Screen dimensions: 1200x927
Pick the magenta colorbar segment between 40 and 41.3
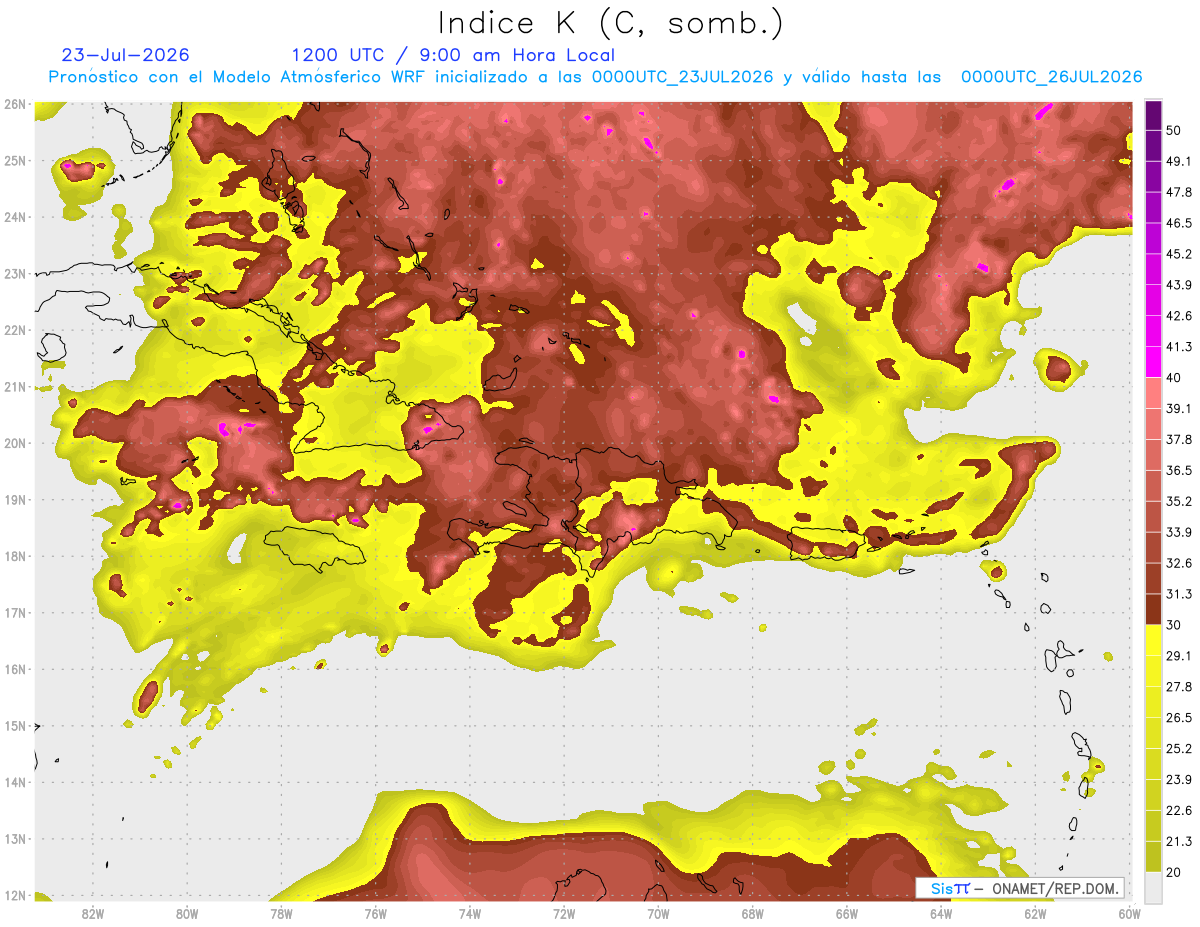(1153, 362)
